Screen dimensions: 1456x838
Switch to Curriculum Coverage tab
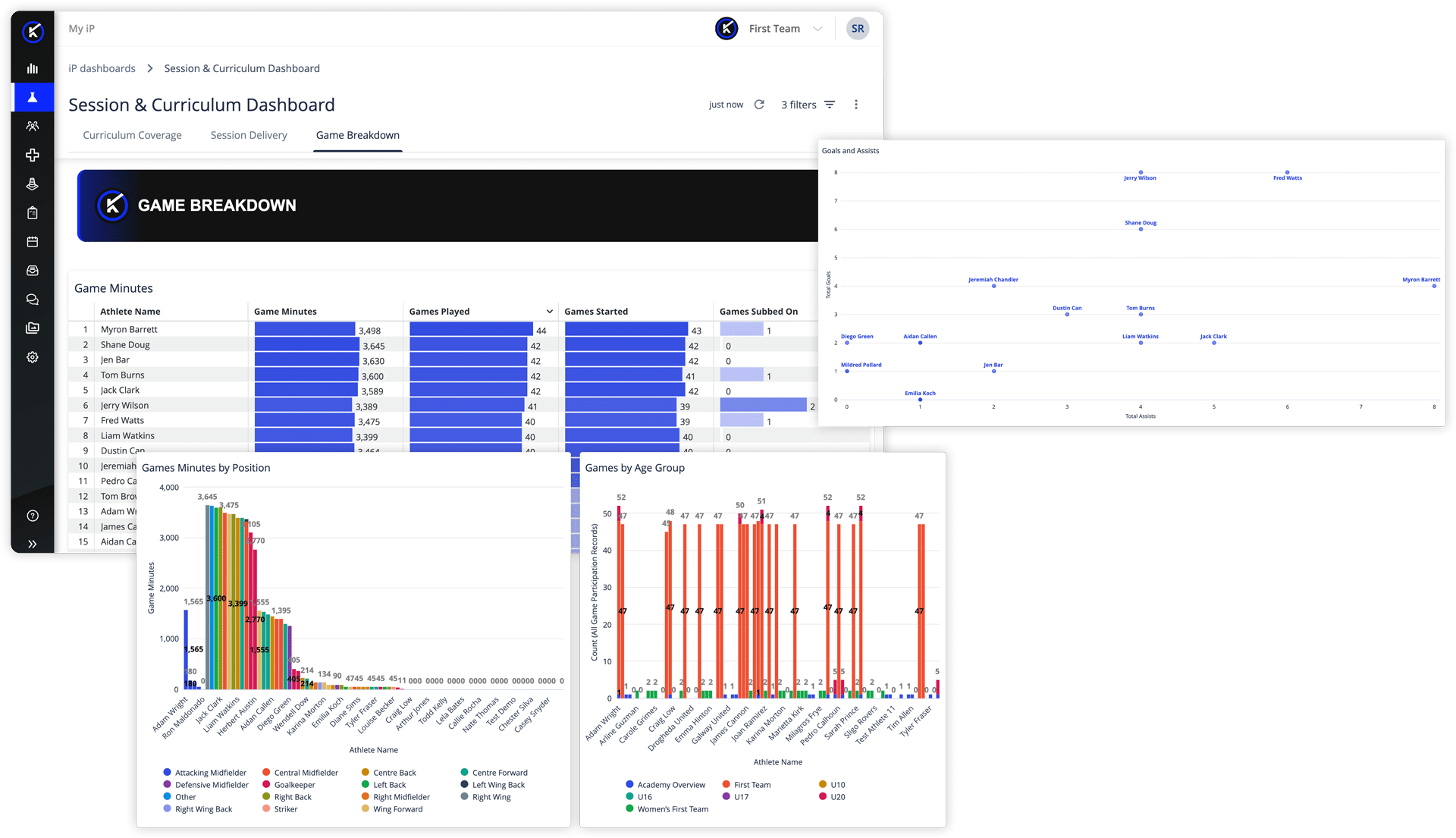[x=132, y=135]
